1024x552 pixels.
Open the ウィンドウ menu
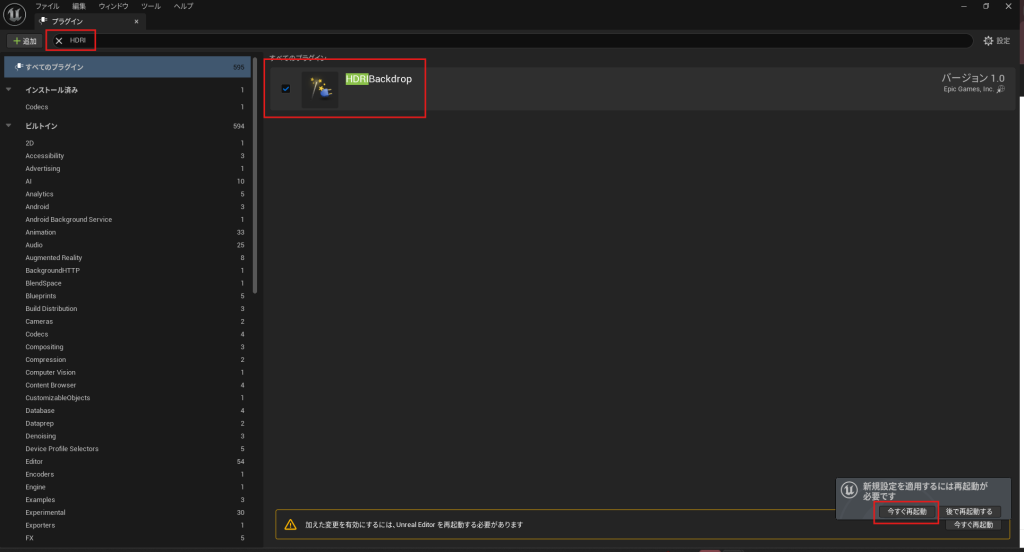coord(113,6)
